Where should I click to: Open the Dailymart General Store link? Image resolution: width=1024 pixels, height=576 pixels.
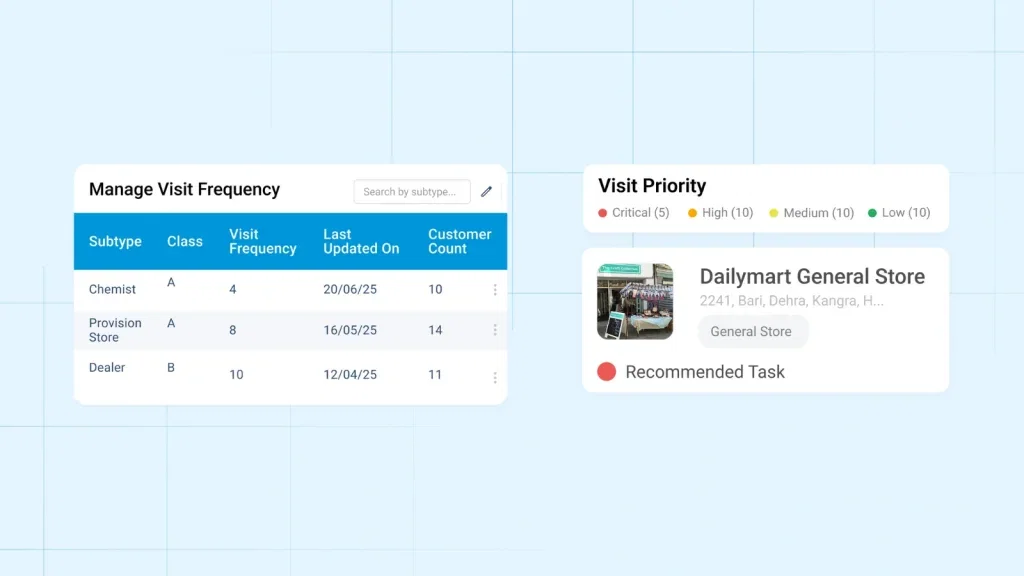(813, 277)
